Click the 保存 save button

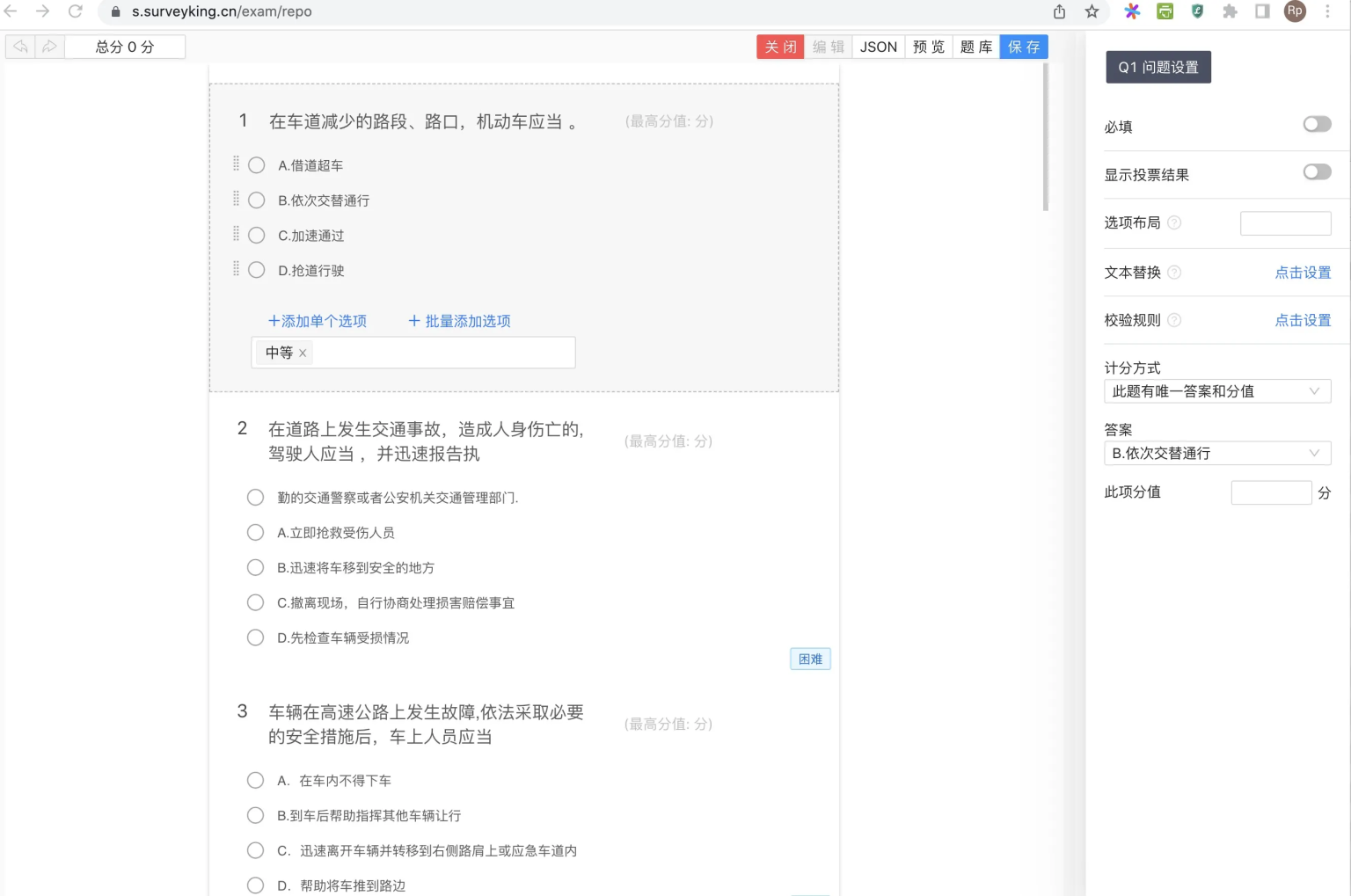(x=1023, y=47)
